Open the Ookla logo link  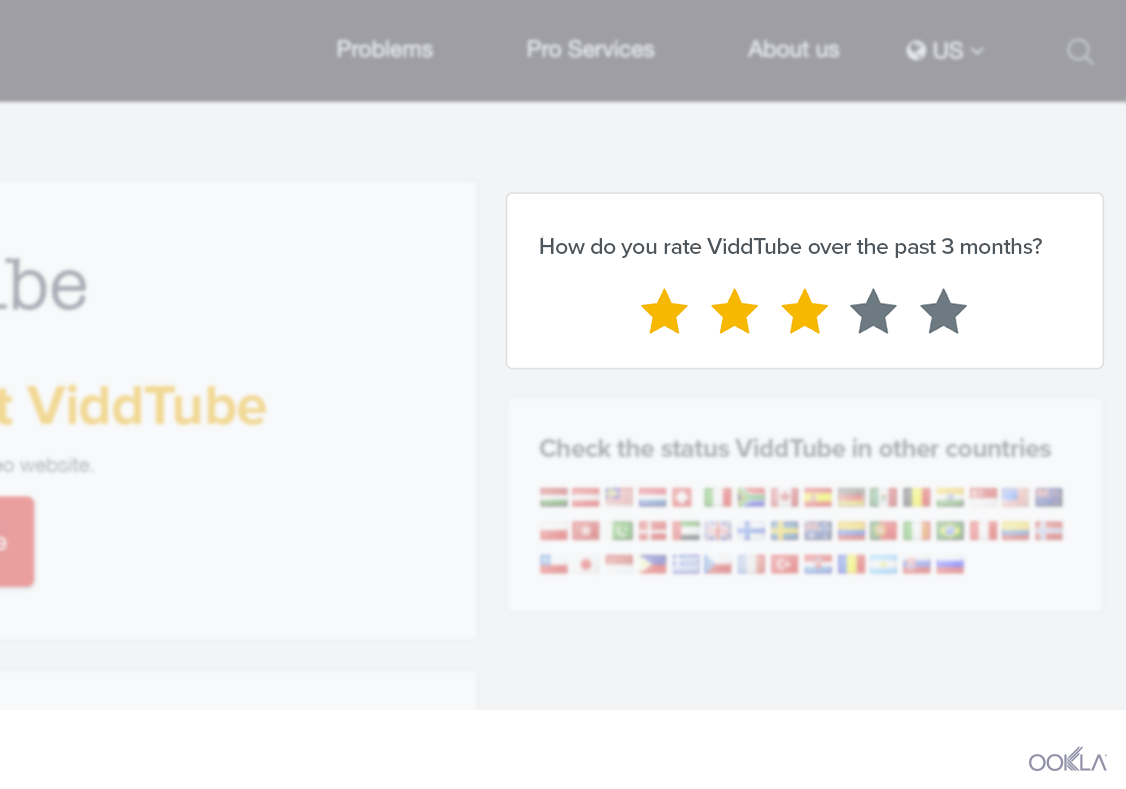click(1068, 760)
